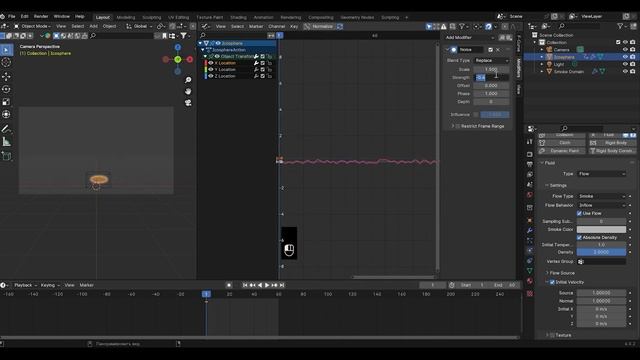This screenshot has width=640, height=360.
Task: Open the fluid Type Flow dropdown
Action: tap(602, 174)
